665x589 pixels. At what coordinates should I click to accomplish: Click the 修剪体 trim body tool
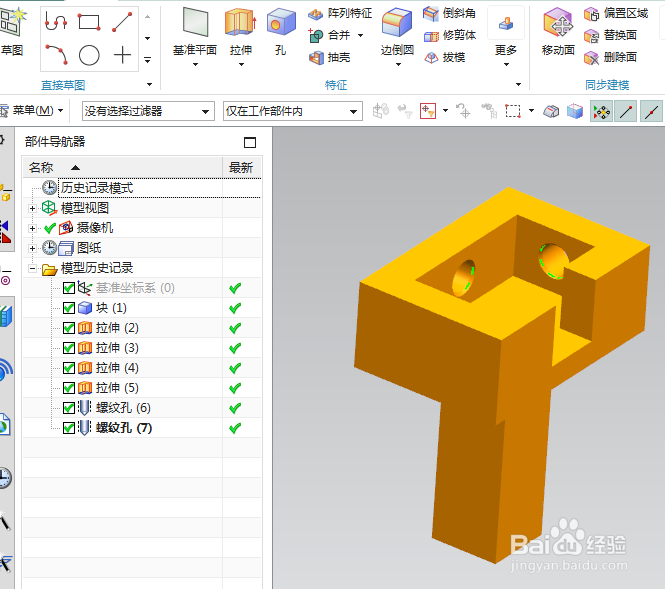tap(450, 36)
